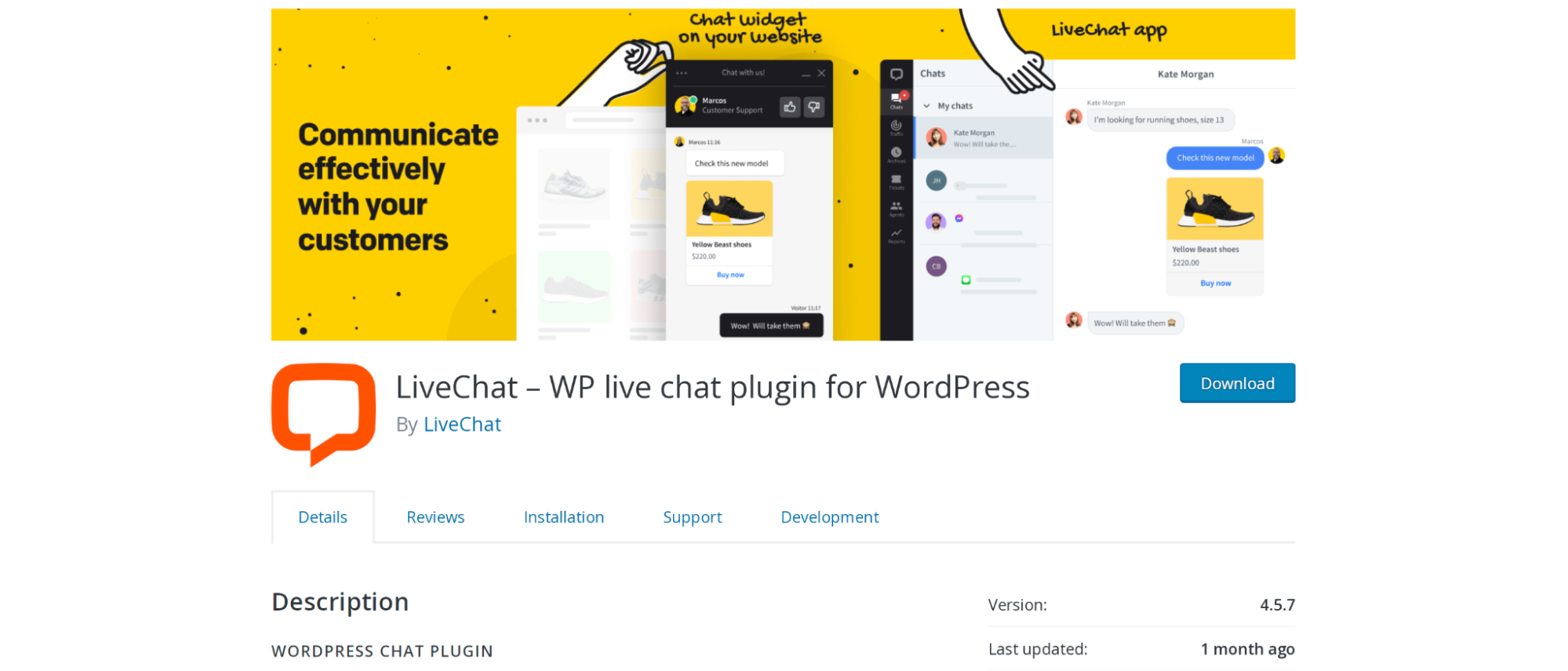
Task: Click Marcos avatar in chat widget header
Action: click(686, 105)
